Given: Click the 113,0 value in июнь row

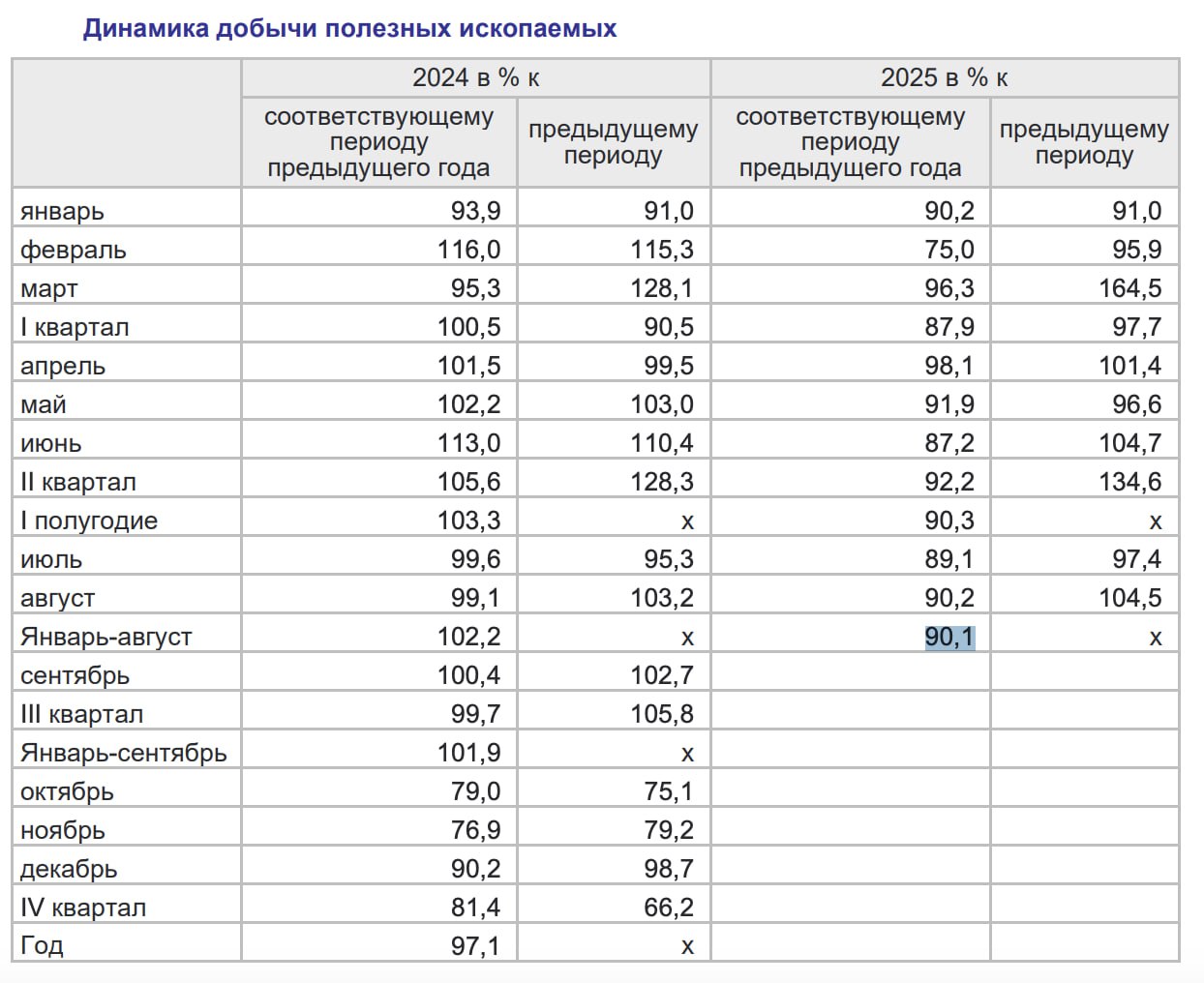Looking at the screenshot, I should pyautogui.click(x=468, y=443).
